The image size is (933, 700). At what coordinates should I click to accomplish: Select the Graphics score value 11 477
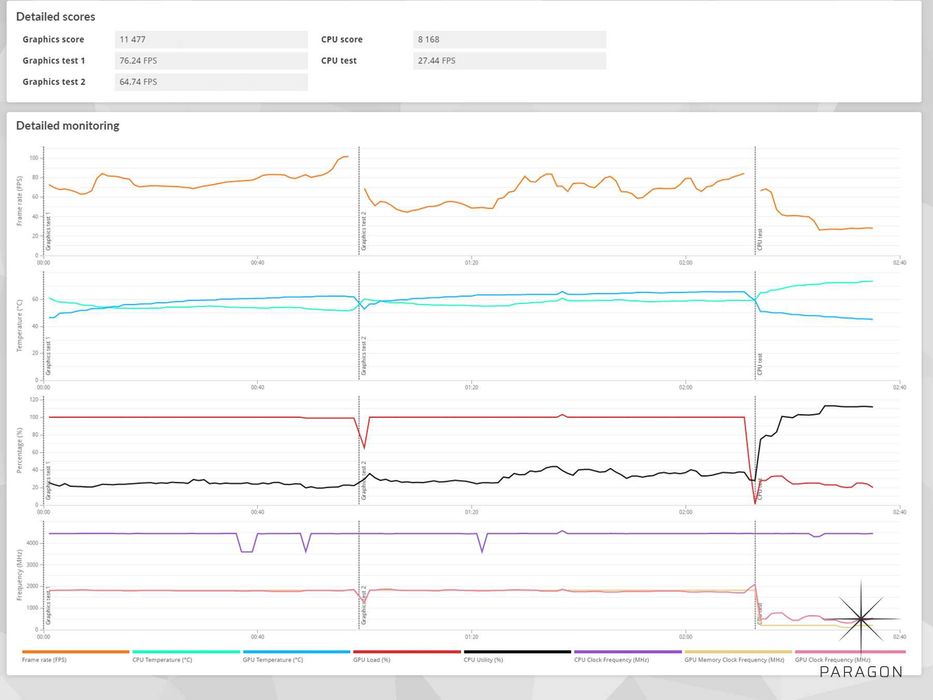tap(211, 39)
